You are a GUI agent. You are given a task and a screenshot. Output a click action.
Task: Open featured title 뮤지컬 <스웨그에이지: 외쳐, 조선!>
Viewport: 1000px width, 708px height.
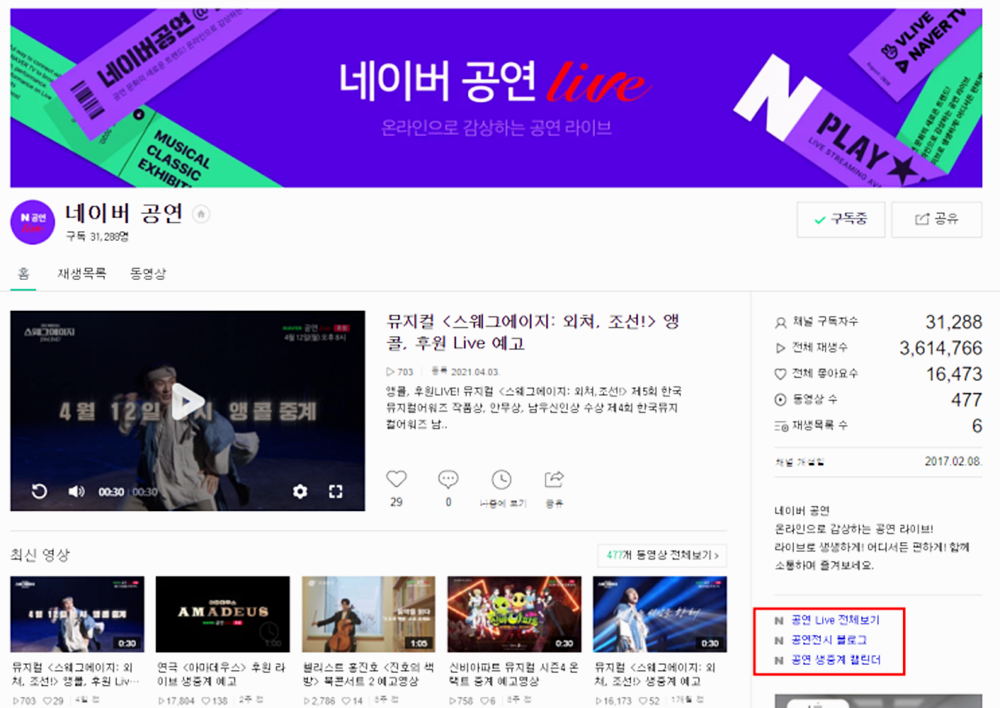click(533, 332)
